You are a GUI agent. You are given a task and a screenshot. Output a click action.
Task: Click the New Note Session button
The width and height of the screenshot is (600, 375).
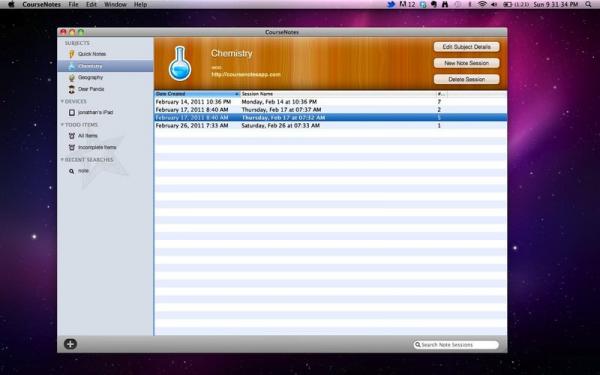[x=466, y=63]
